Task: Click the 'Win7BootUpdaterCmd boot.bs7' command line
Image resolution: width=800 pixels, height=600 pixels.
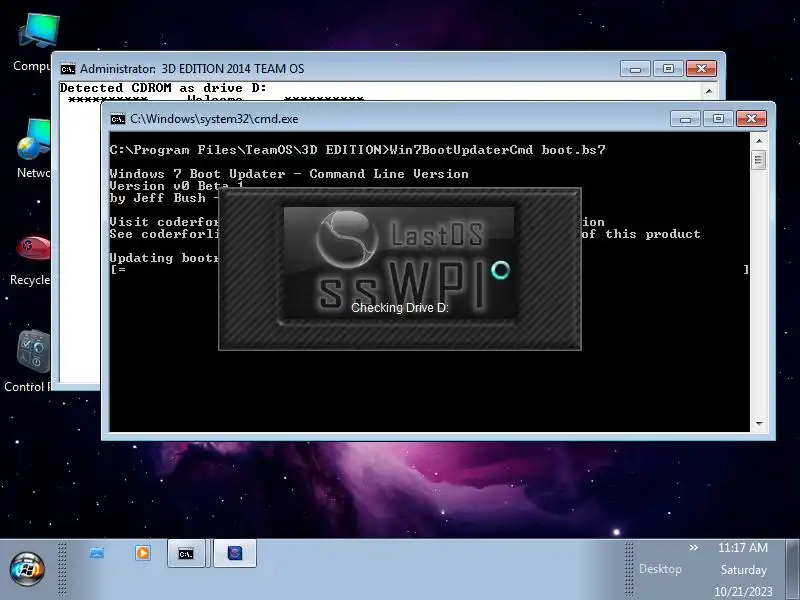Action: pyautogui.click(x=357, y=150)
